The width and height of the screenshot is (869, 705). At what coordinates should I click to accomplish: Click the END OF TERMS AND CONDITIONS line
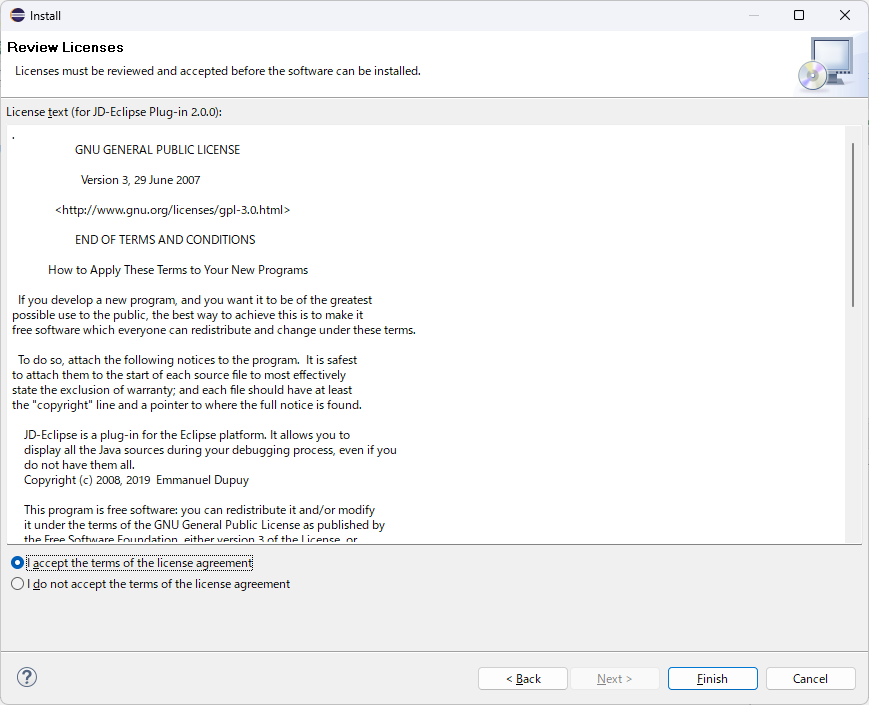tap(165, 239)
